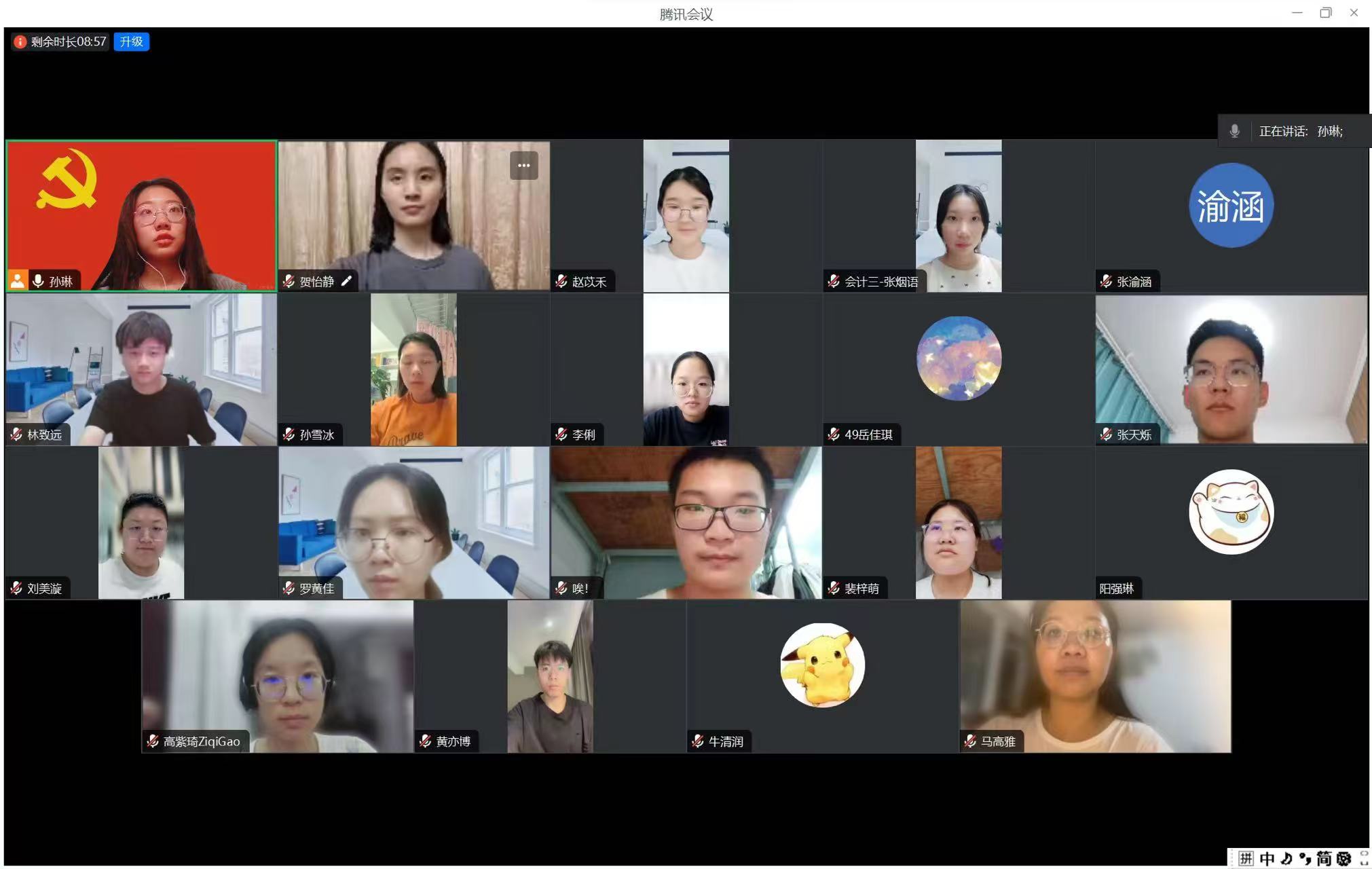The width and height of the screenshot is (1372, 869).
Task: Click the 升级 upgrade button
Action: coord(131,42)
